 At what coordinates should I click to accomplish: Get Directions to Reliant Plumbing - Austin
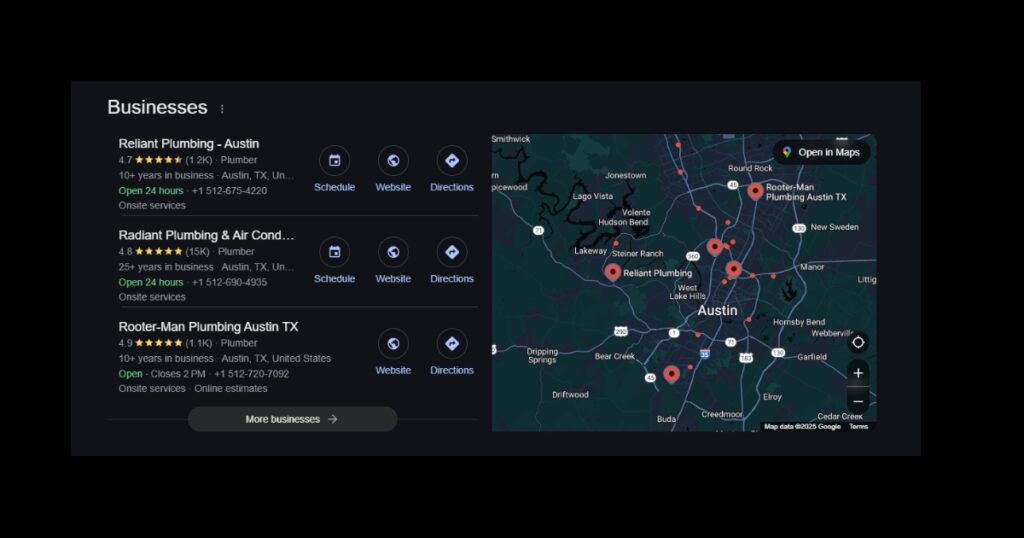pyautogui.click(x=452, y=161)
